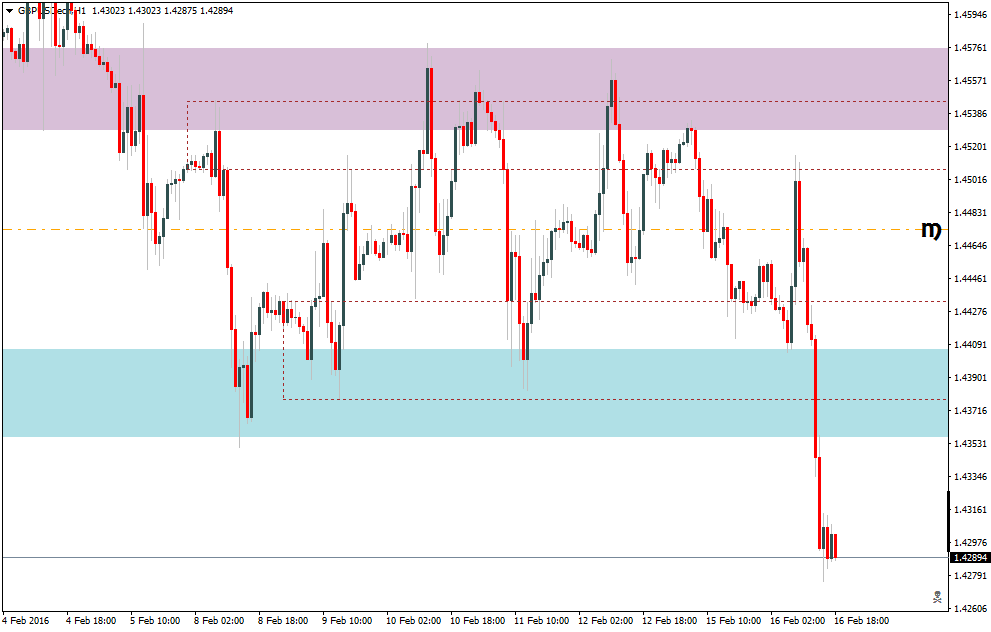Click price label 1.45386 on the axis
The image size is (991, 632).
pos(970,114)
